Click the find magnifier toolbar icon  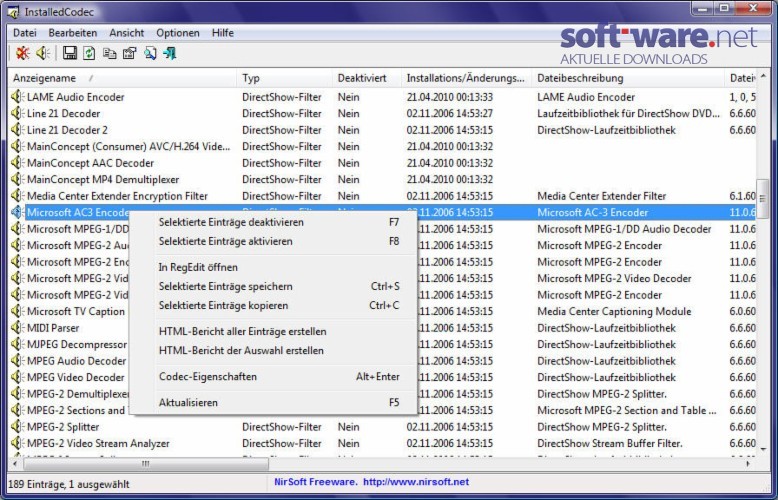[x=149, y=53]
